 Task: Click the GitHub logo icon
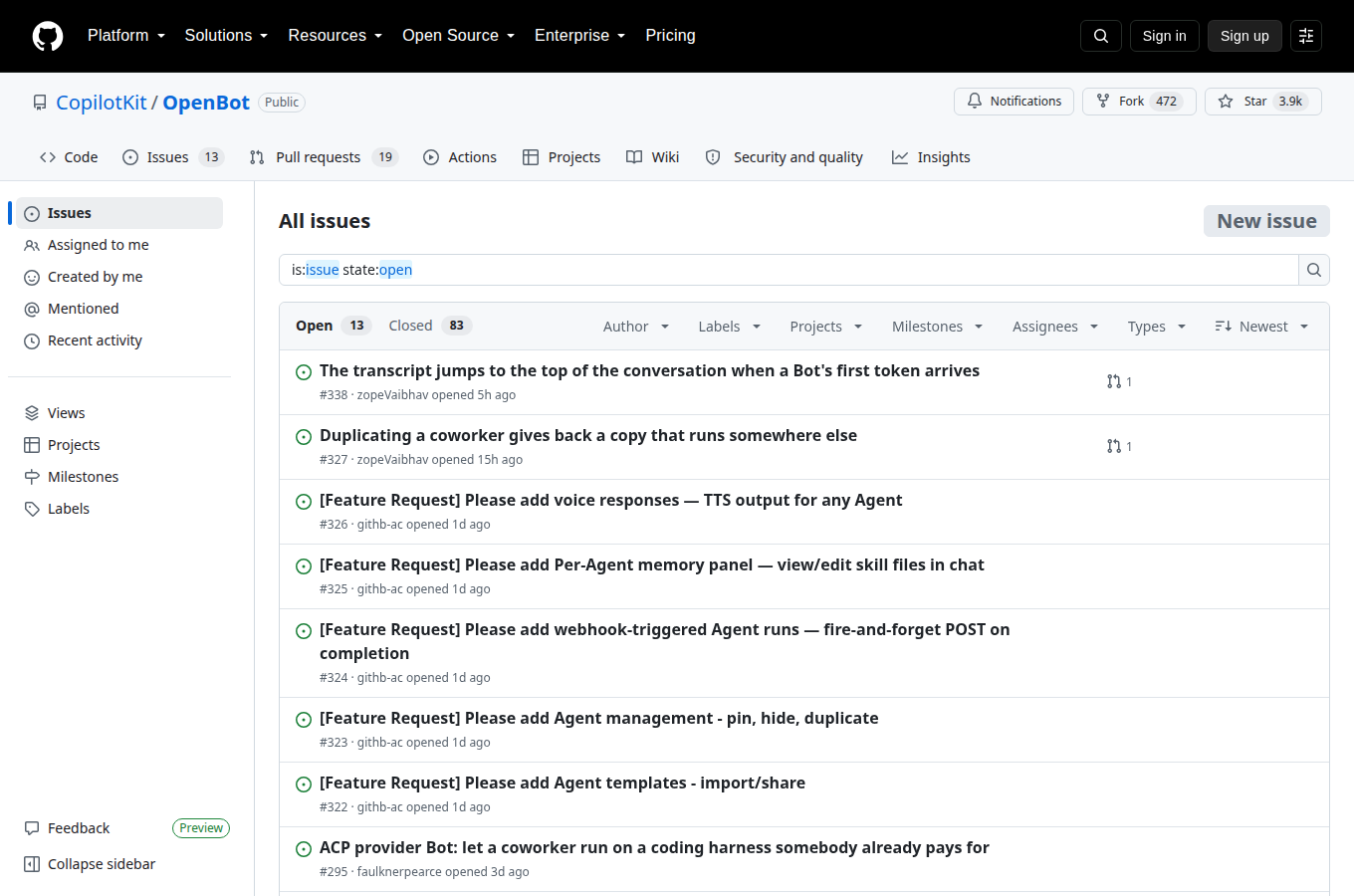point(48,36)
